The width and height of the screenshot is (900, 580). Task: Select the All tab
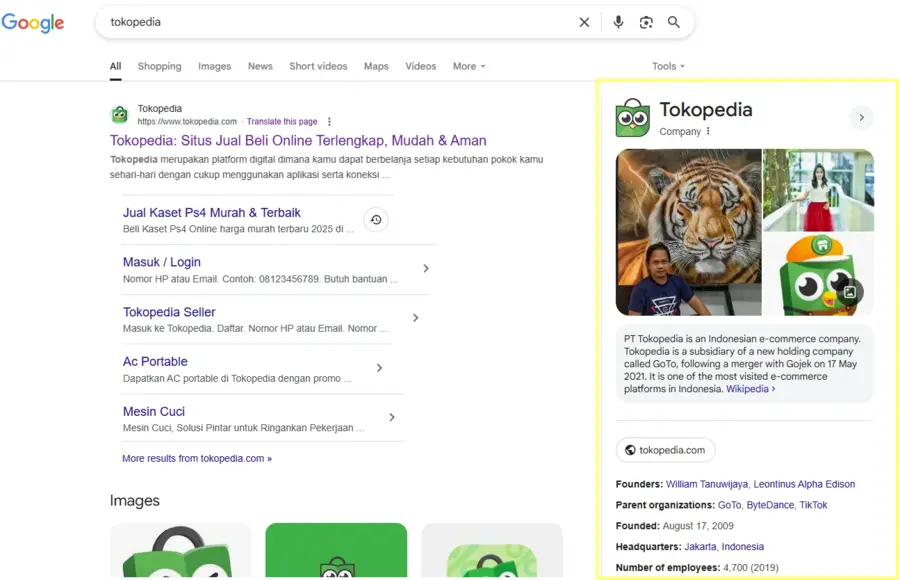[115, 66]
